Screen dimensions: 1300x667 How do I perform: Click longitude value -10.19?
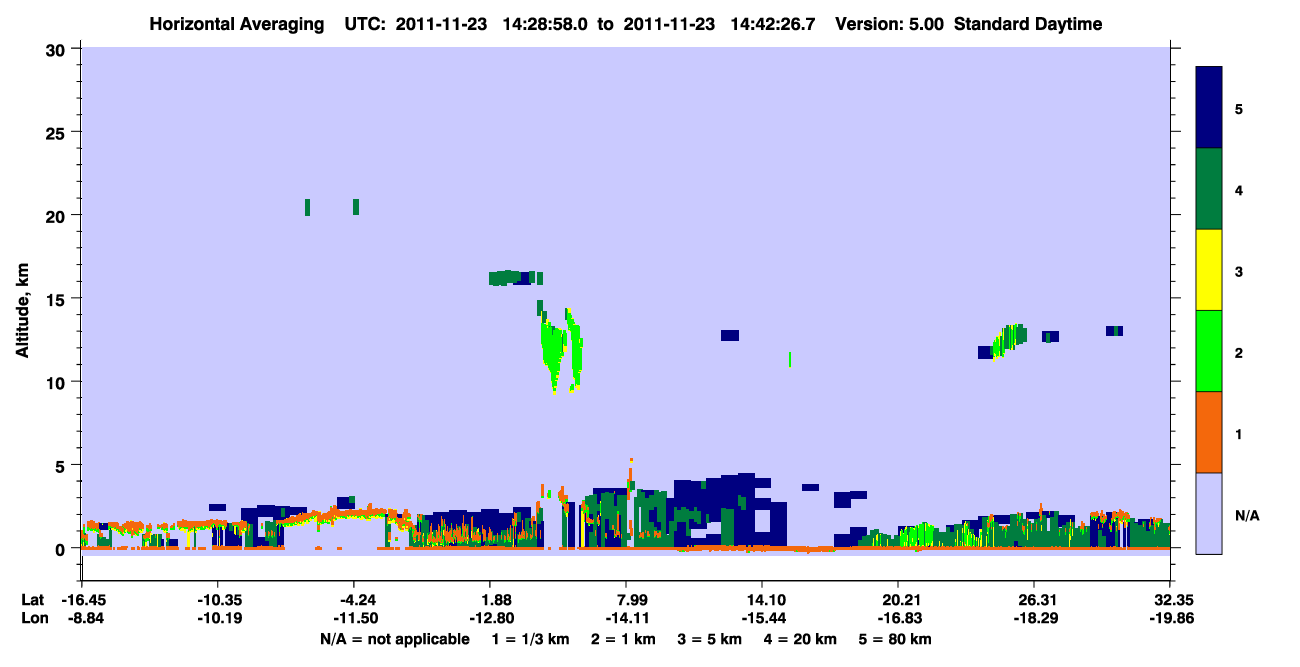[x=218, y=617]
